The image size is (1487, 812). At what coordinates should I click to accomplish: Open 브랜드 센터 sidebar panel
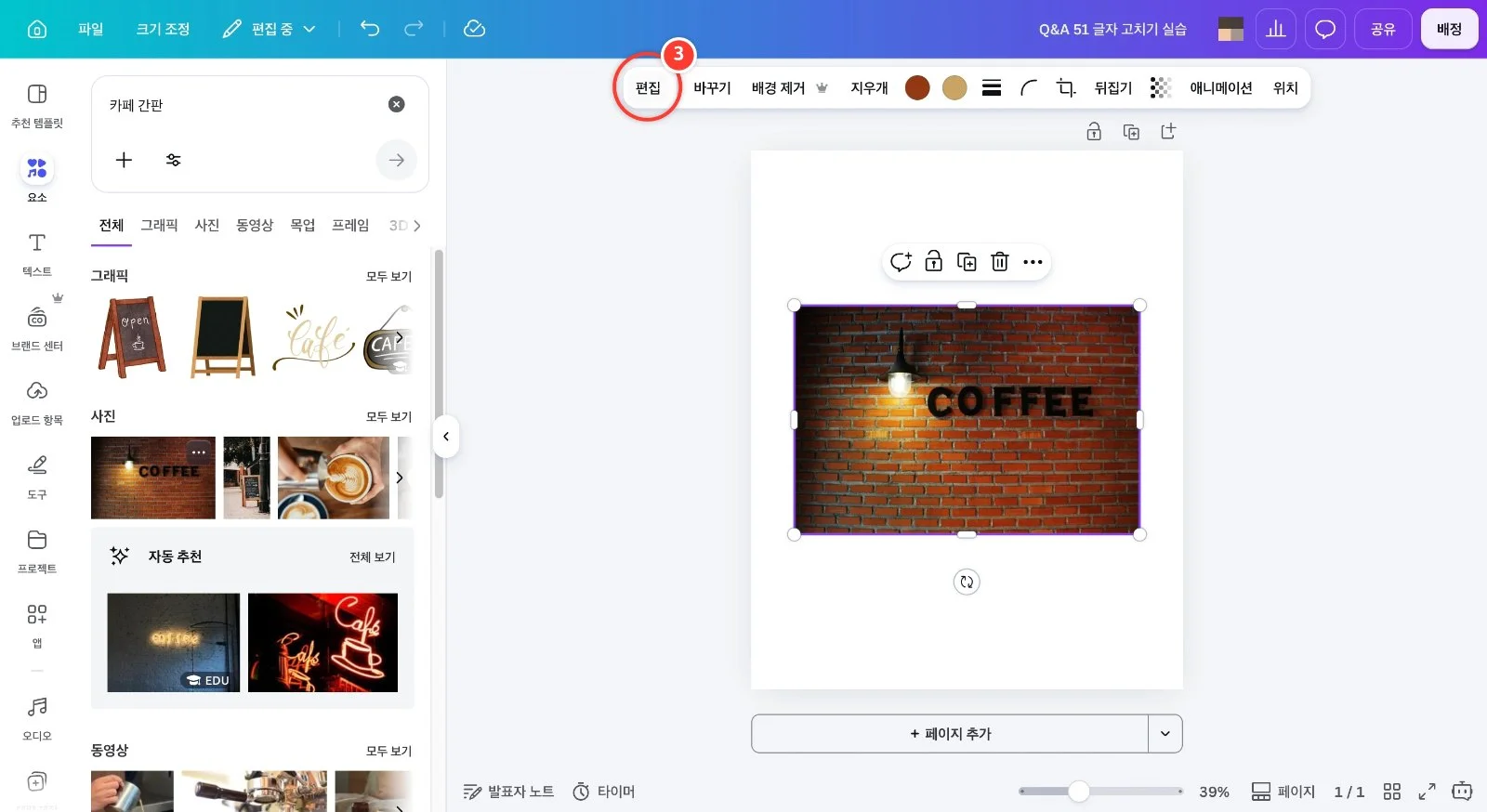point(37,329)
